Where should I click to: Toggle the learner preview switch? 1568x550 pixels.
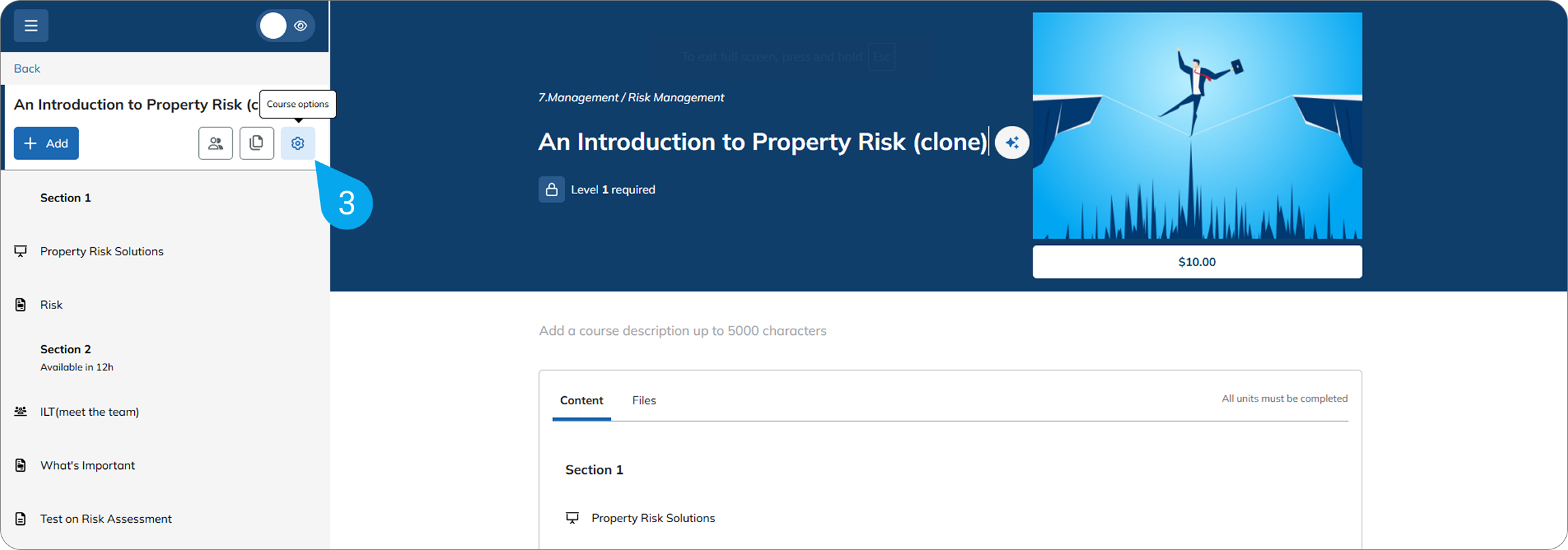[x=285, y=26]
